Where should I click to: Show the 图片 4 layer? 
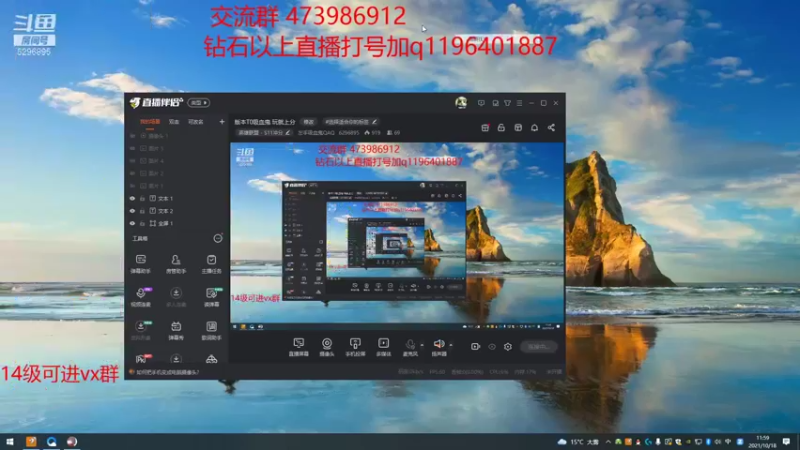tap(132, 161)
